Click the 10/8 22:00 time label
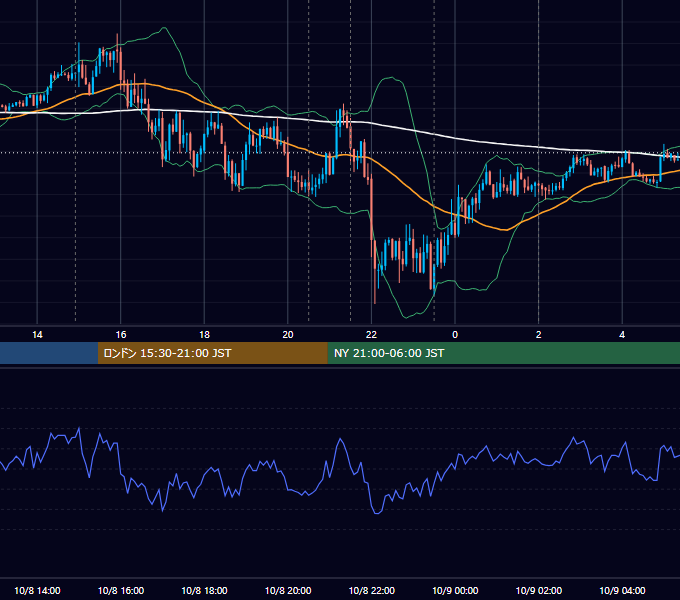 [x=372, y=590]
